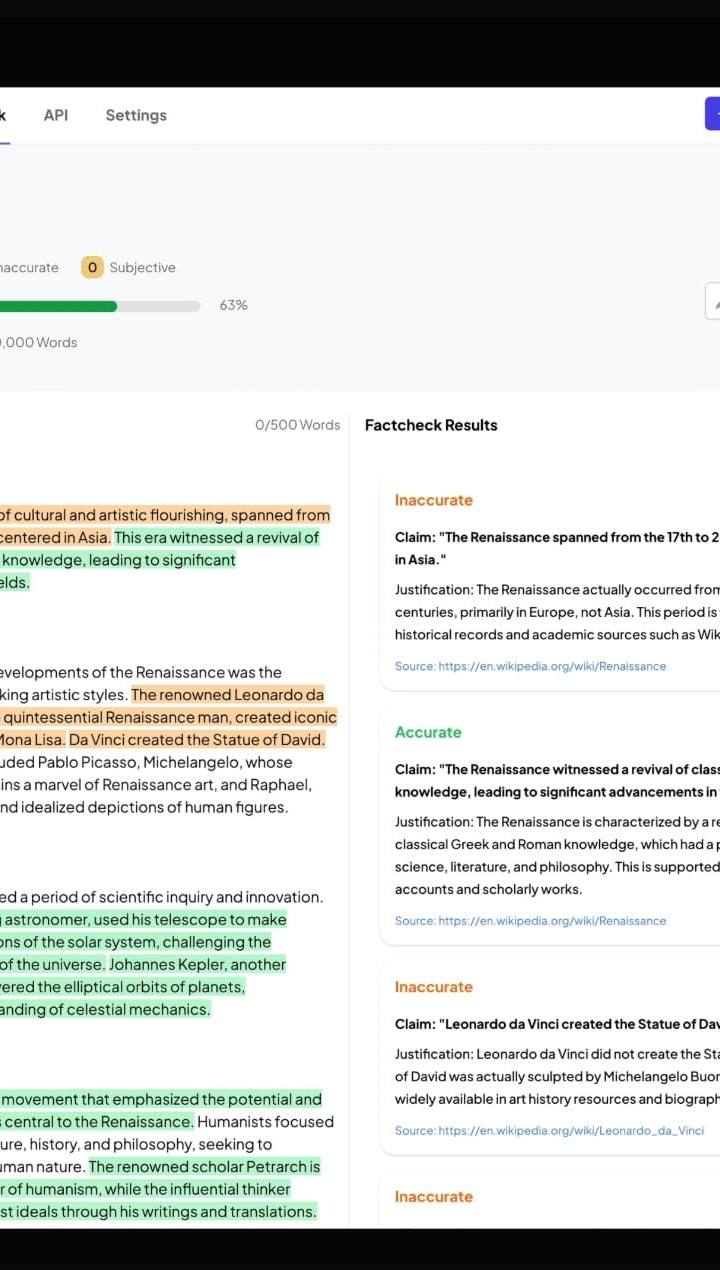Click the Accurate verdict label
The image size is (720, 1270).
pos(428,732)
